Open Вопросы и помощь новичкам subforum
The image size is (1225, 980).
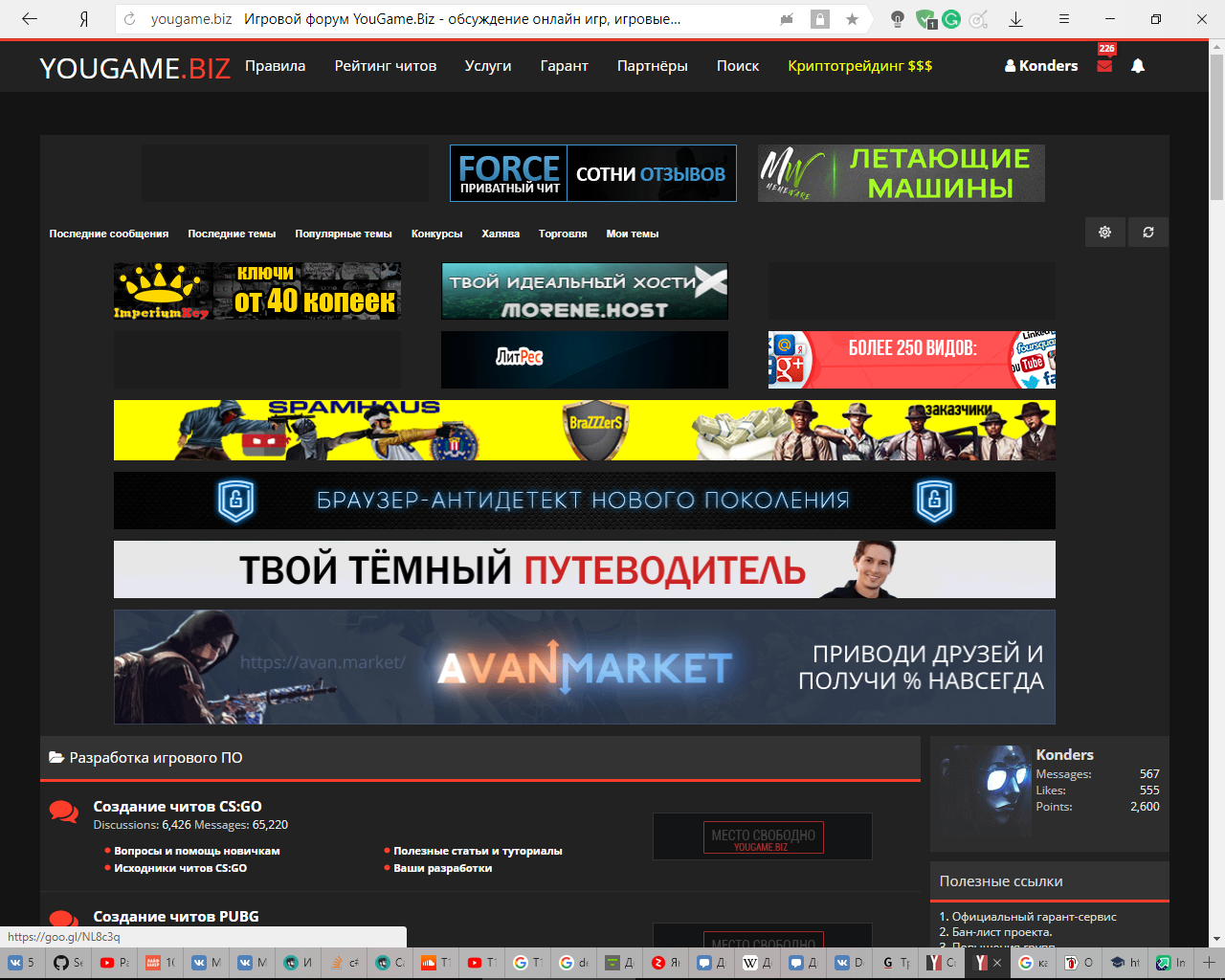(197, 851)
